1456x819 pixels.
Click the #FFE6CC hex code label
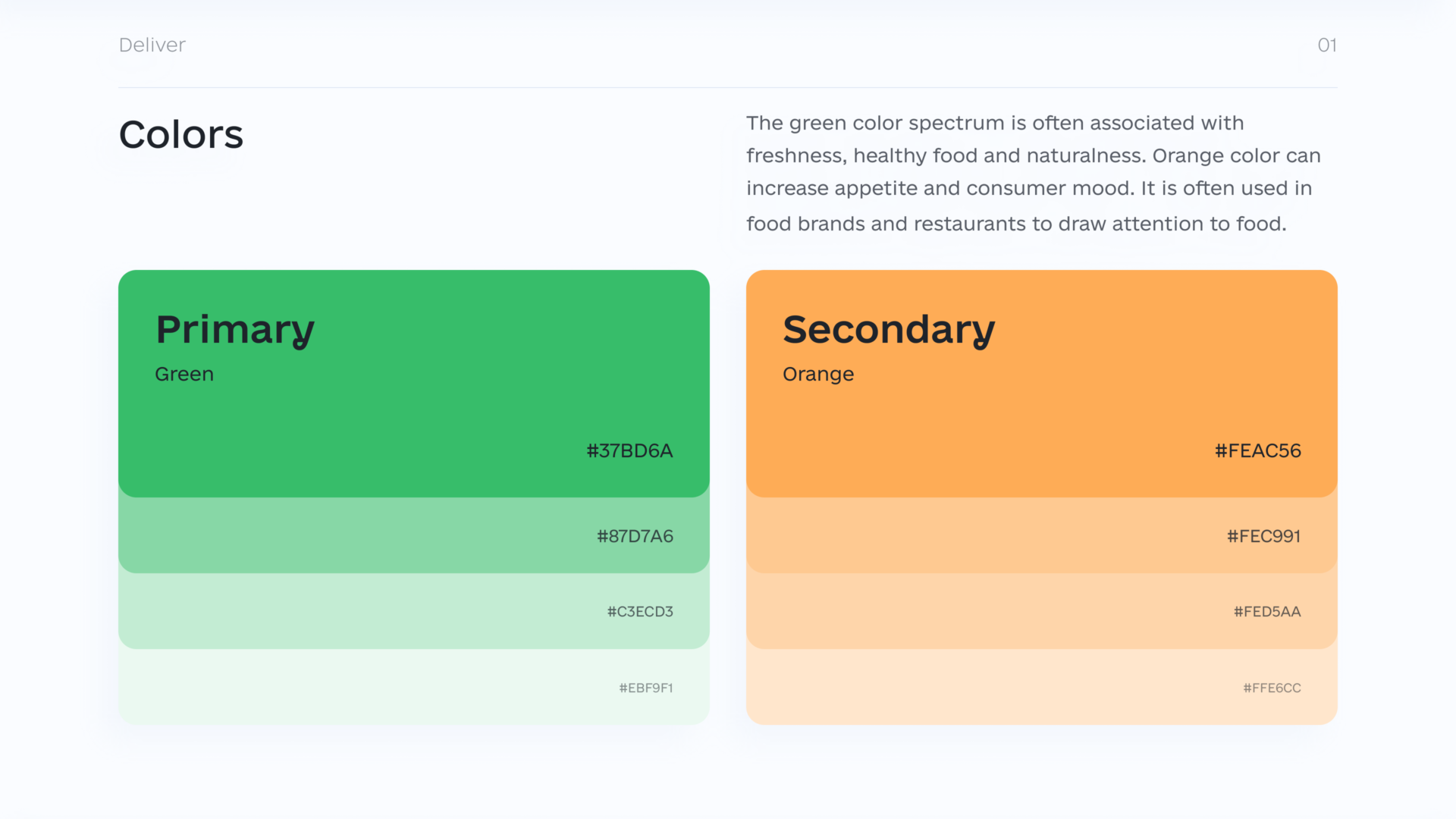pyautogui.click(x=1272, y=688)
